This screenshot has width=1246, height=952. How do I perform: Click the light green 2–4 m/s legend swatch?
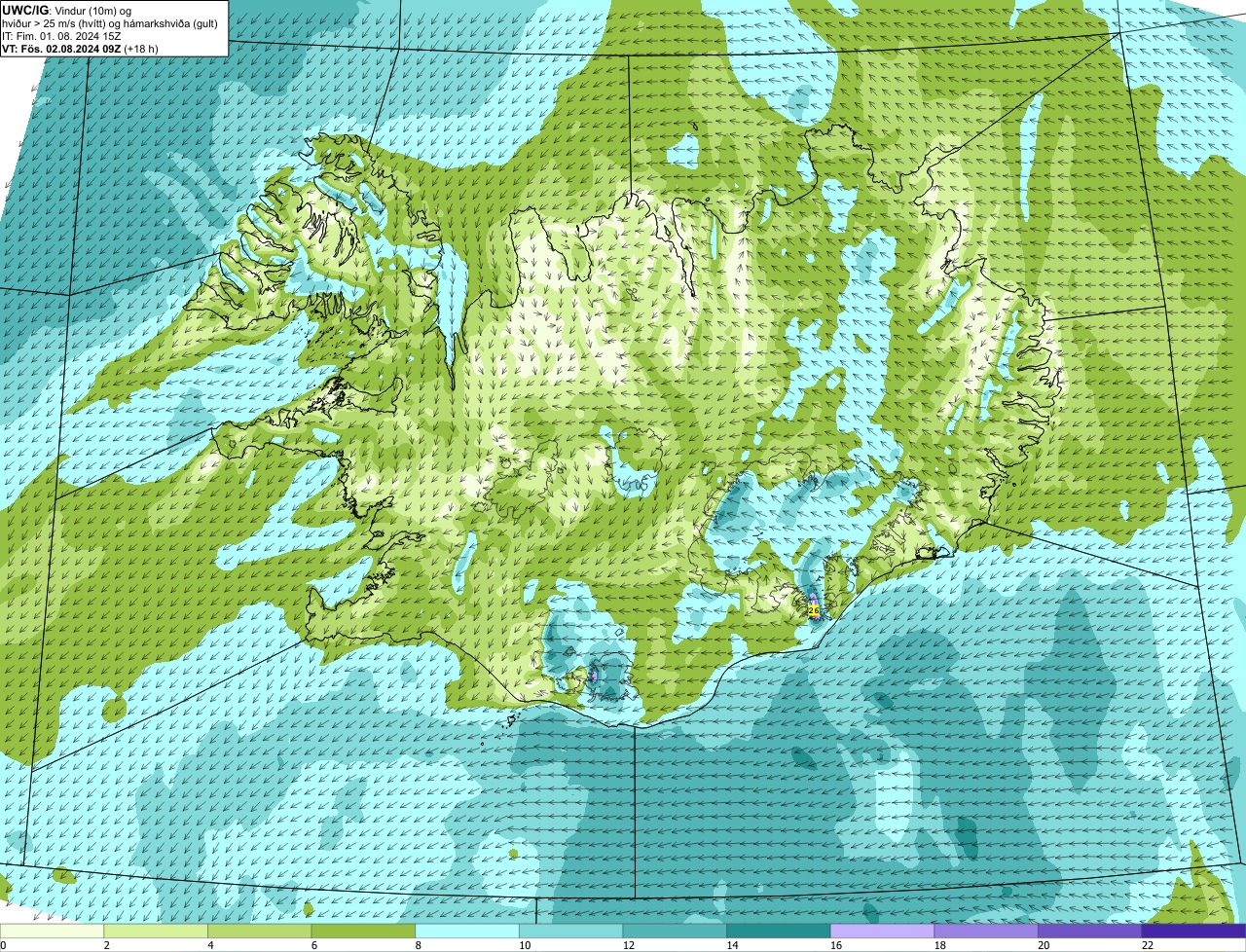(x=156, y=931)
